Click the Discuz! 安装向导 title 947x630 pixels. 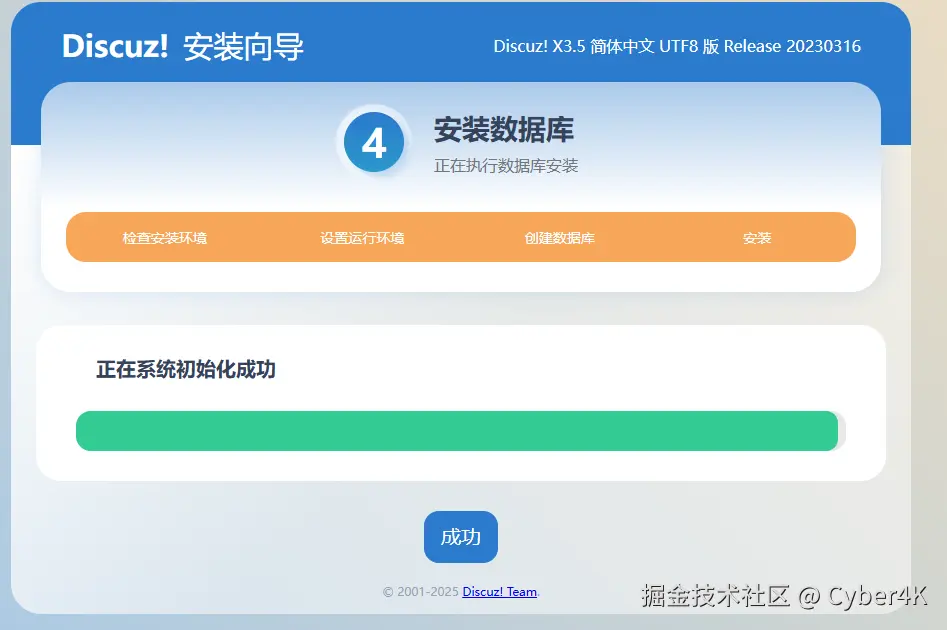pyautogui.click(x=183, y=47)
